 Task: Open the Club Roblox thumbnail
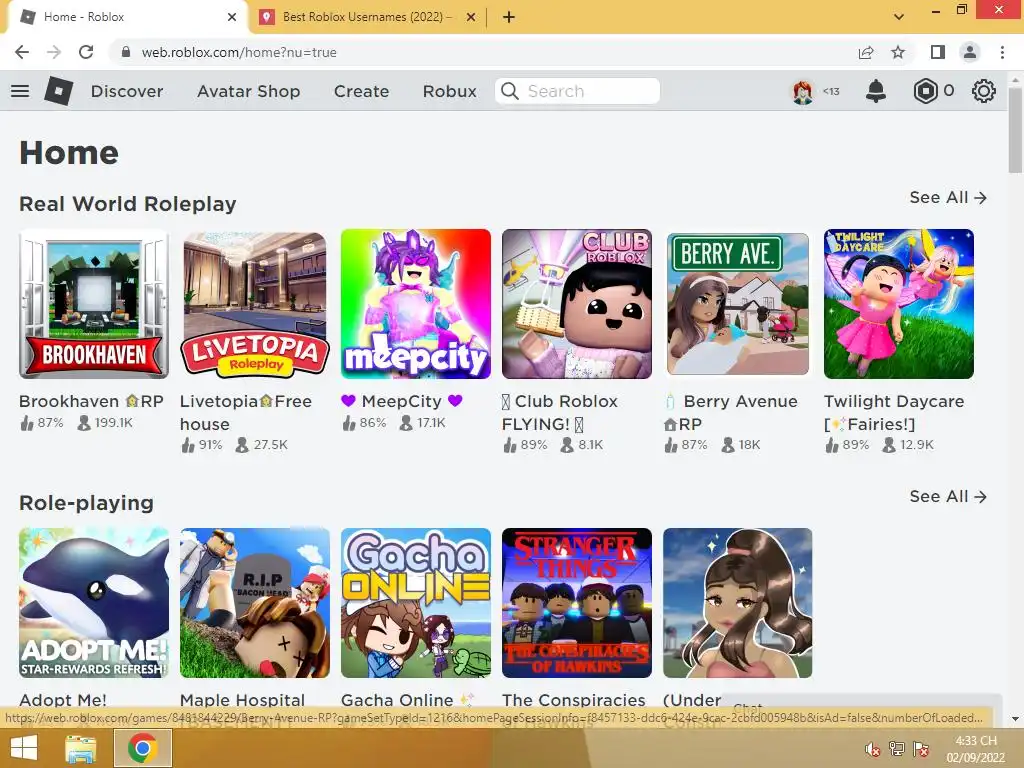click(x=577, y=304)
